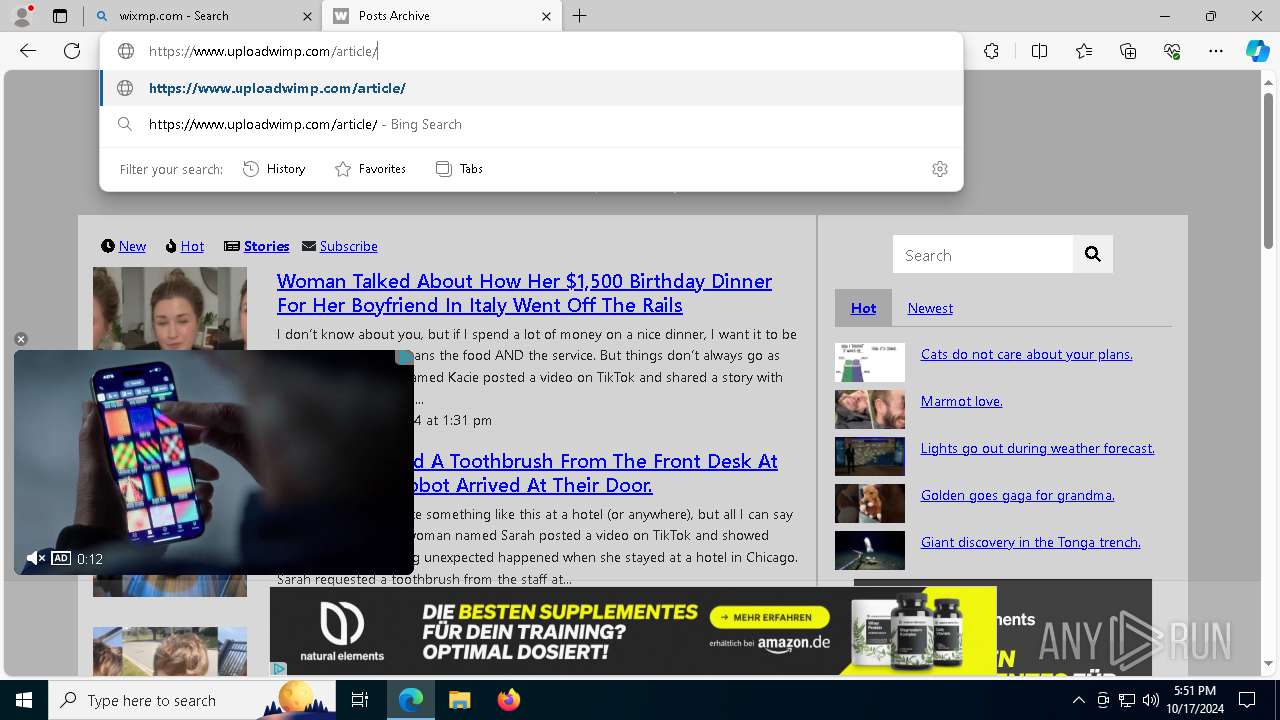Click the taskbar search box
The width and height of the screenshot is (1280, 720).
click(192, 700)
